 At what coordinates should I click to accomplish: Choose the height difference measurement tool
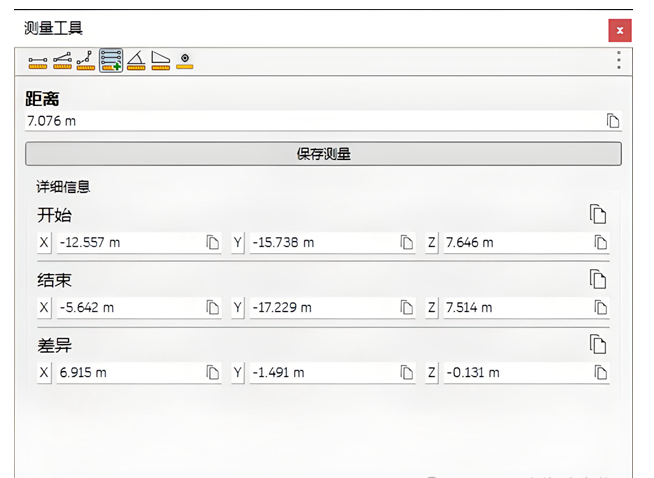(x=86, y=62)
